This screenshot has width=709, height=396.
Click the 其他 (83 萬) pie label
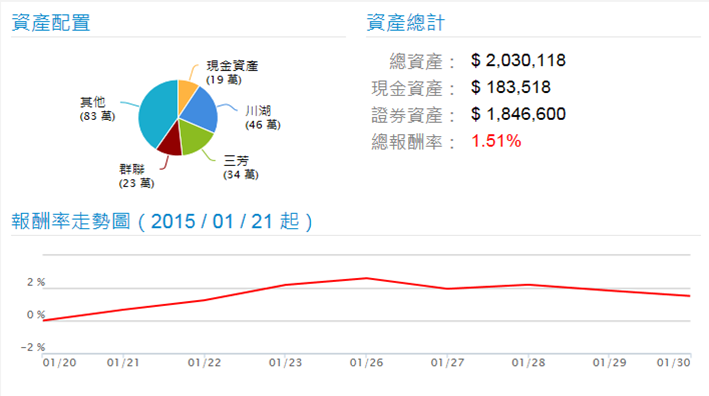98,109
